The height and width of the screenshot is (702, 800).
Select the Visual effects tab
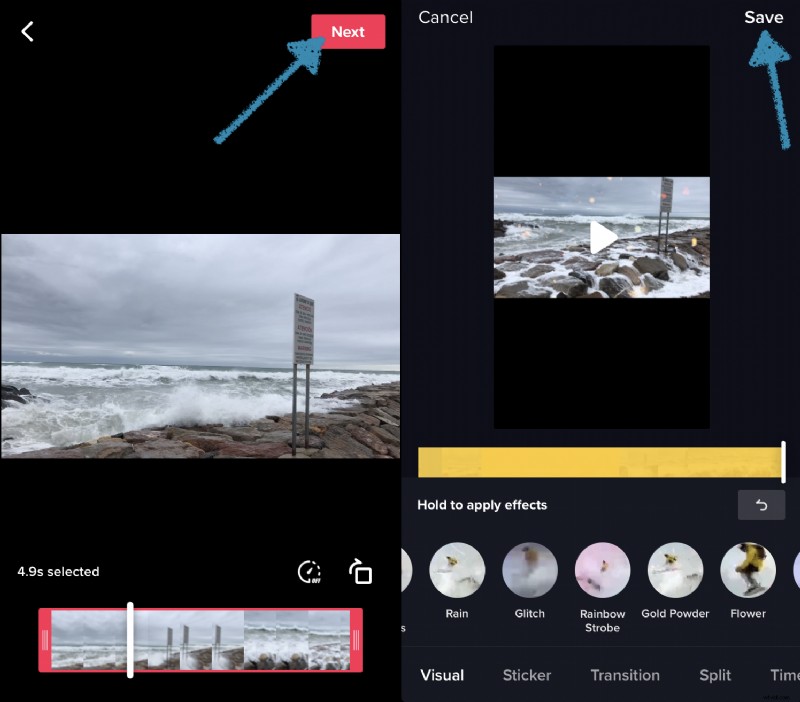pyautogui.click(x=442, y=675)
